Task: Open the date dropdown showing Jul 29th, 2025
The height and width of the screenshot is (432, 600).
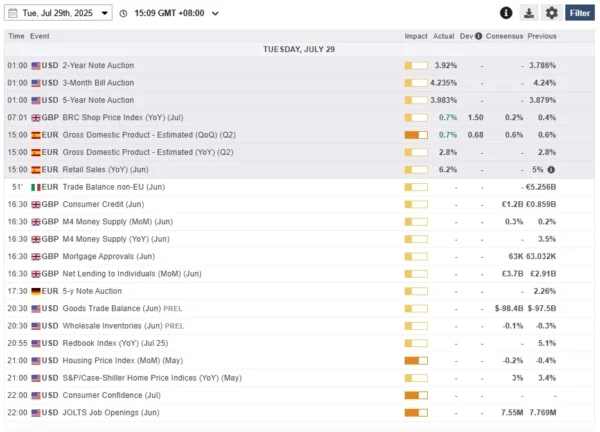Action: coord(58,13)
